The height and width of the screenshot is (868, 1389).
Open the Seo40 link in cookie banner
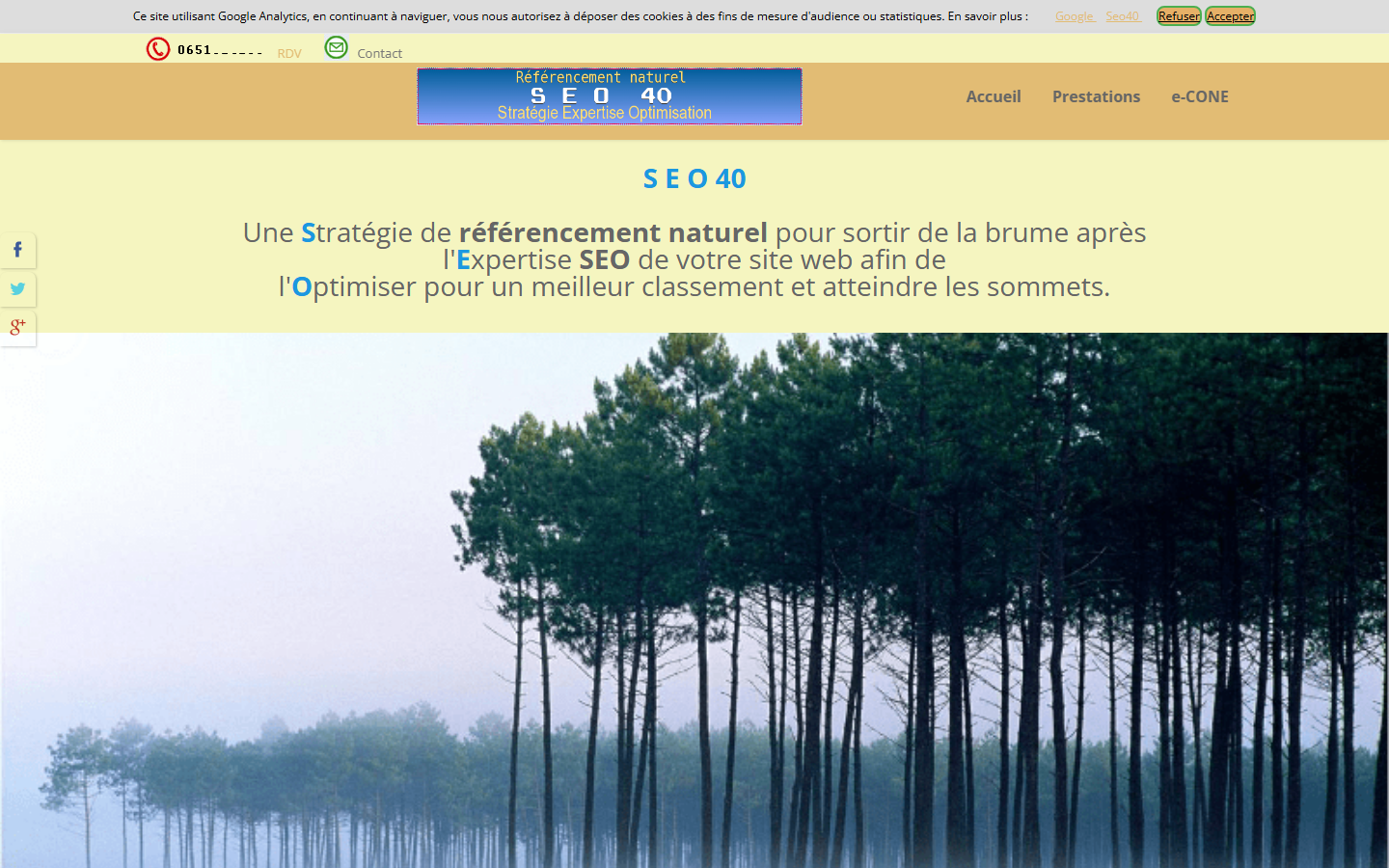[1123, 16]
